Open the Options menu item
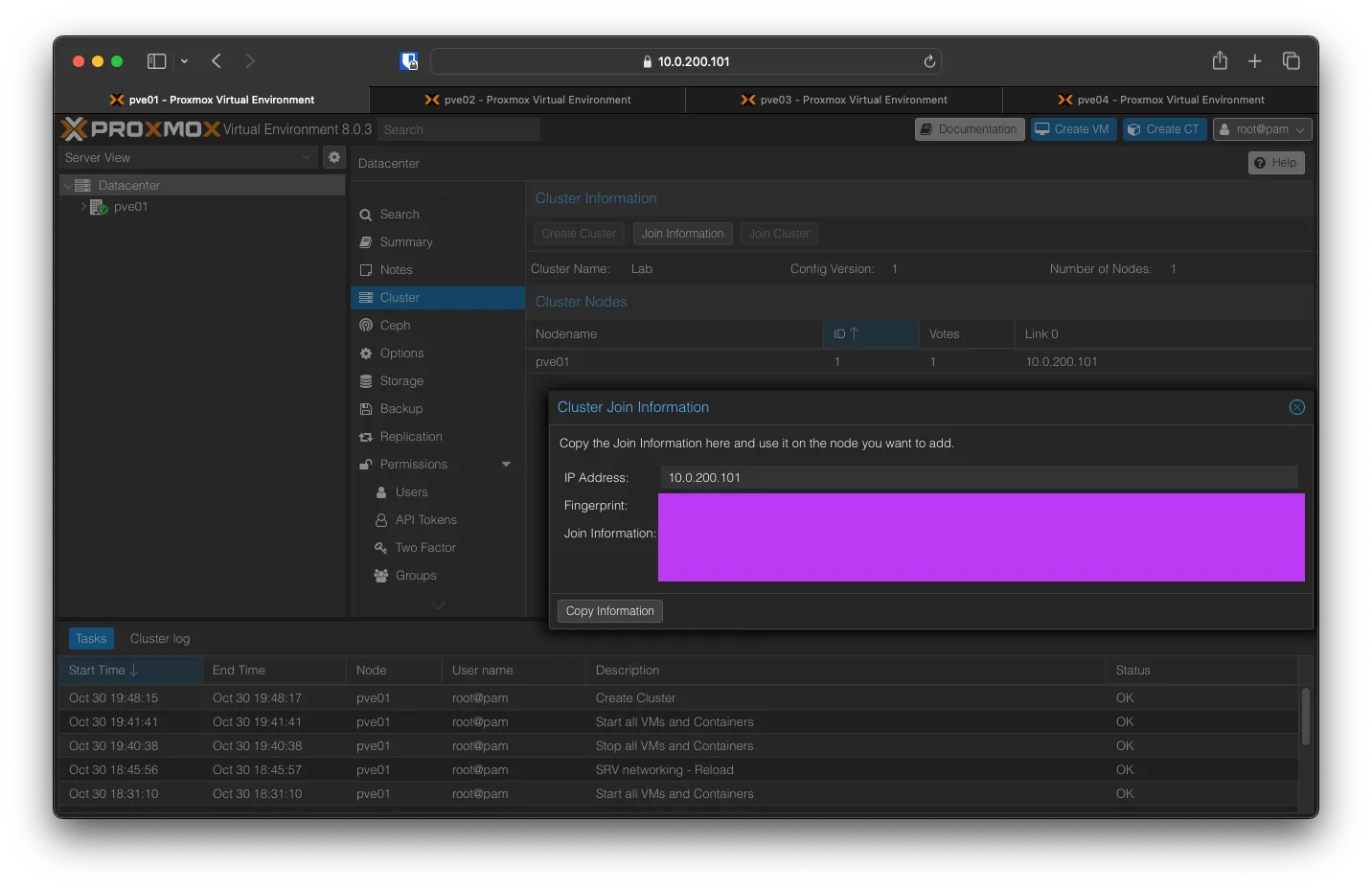 438,353
